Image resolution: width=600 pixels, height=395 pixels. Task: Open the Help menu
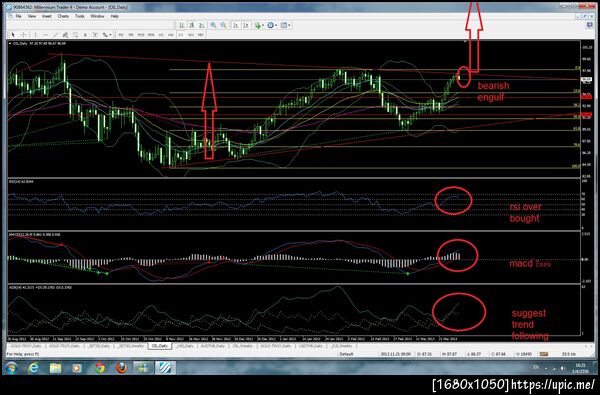pos(114,16)
